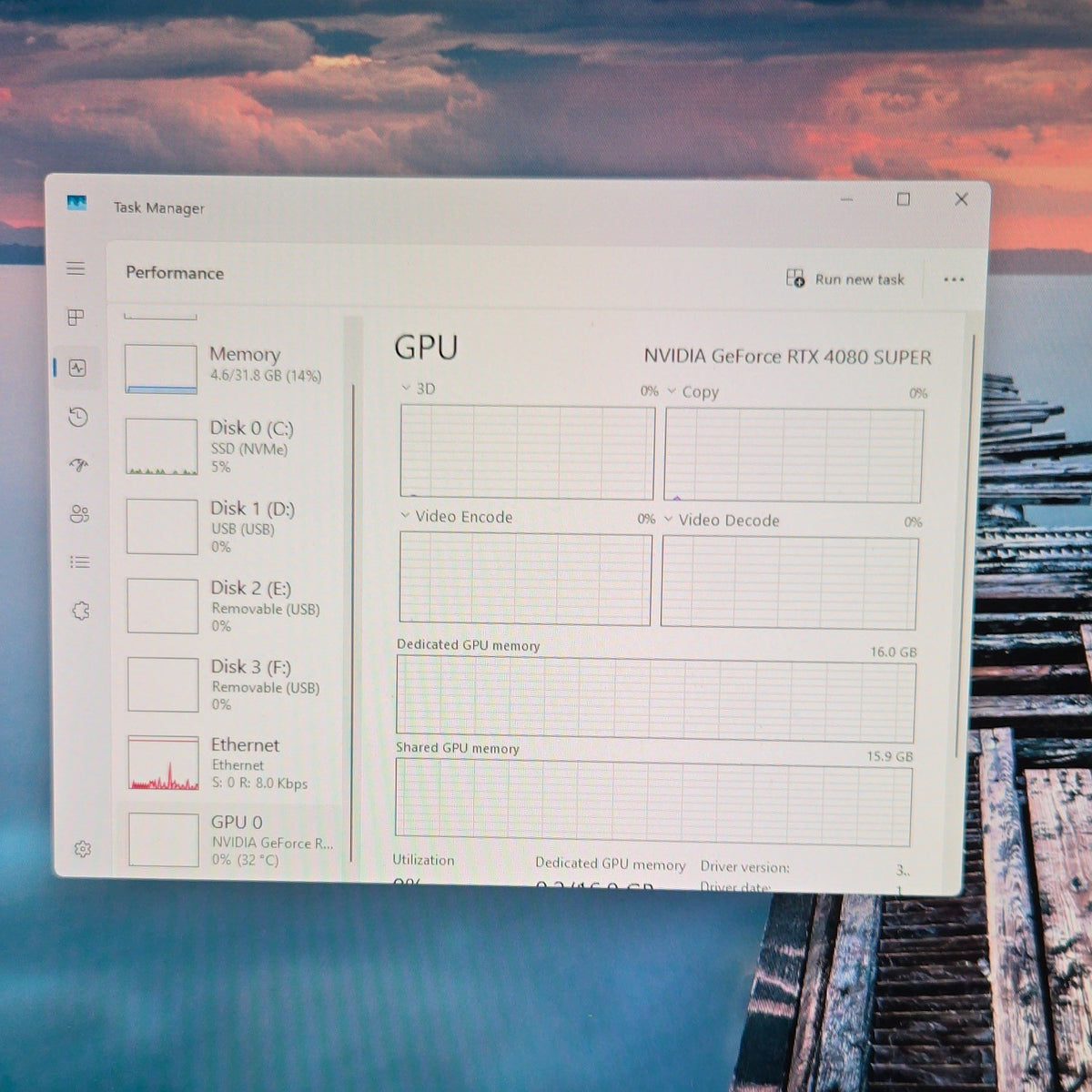
Task: Click the GPU details pane scrollbar
Action: (964, 546)
